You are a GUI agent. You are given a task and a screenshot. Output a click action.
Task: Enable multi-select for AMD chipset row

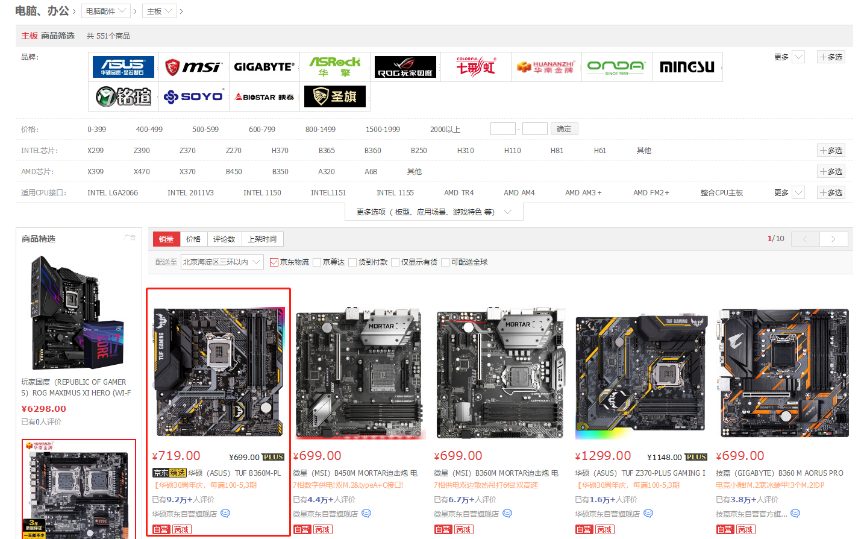[x=831, y=171]
